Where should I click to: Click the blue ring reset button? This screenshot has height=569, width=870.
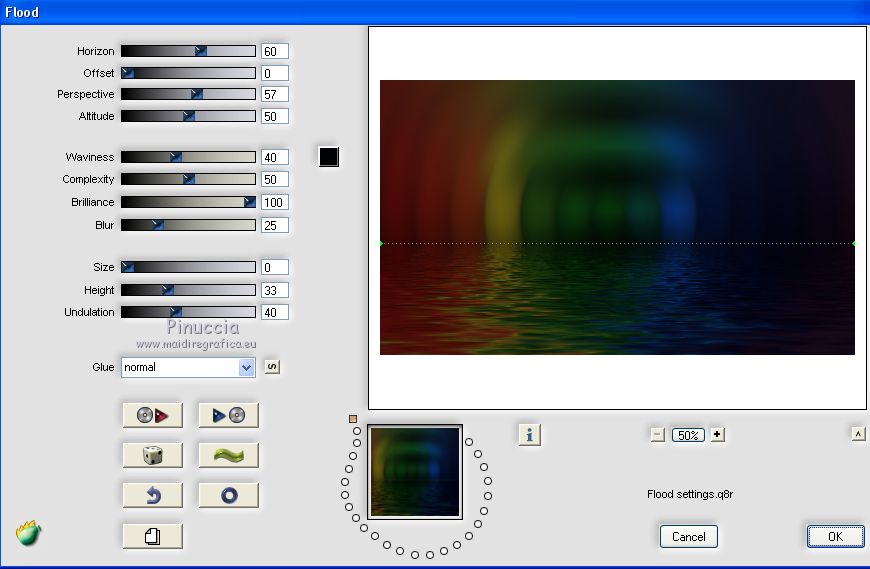pos(229,495)
